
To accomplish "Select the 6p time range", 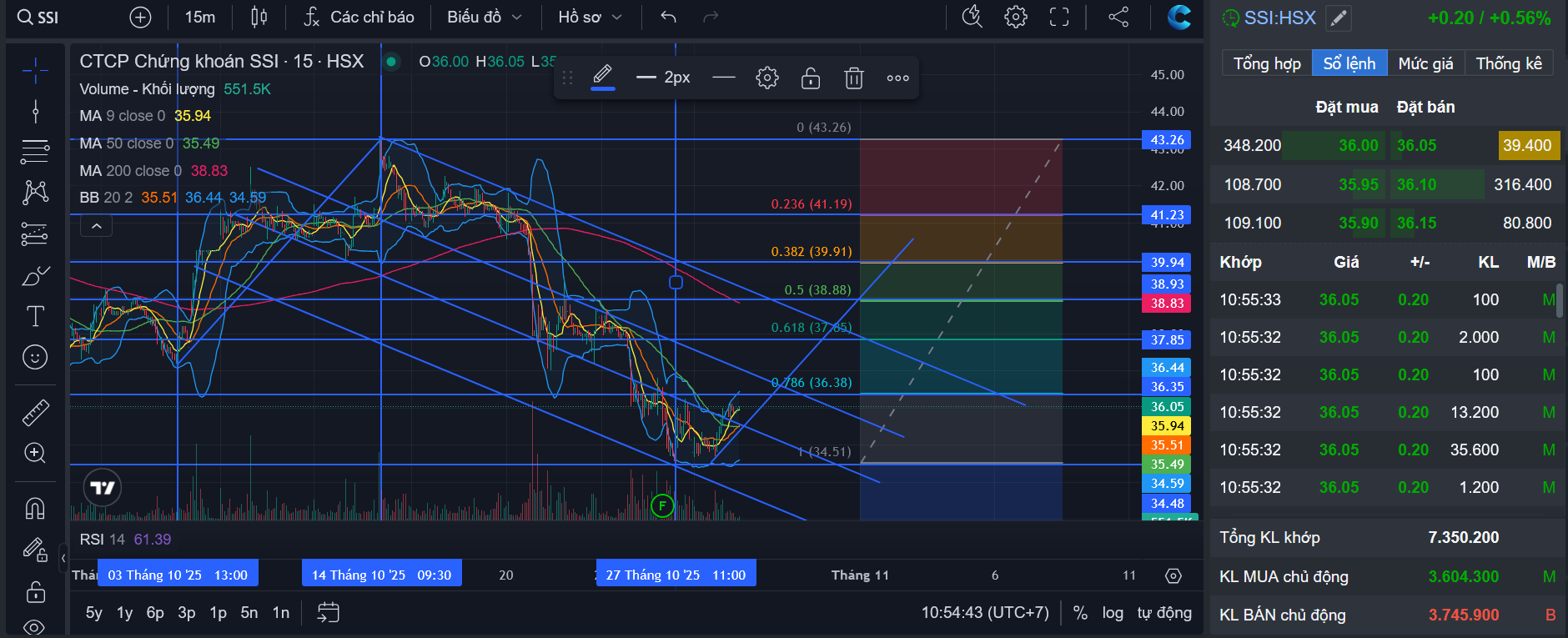I will point(155,613).
